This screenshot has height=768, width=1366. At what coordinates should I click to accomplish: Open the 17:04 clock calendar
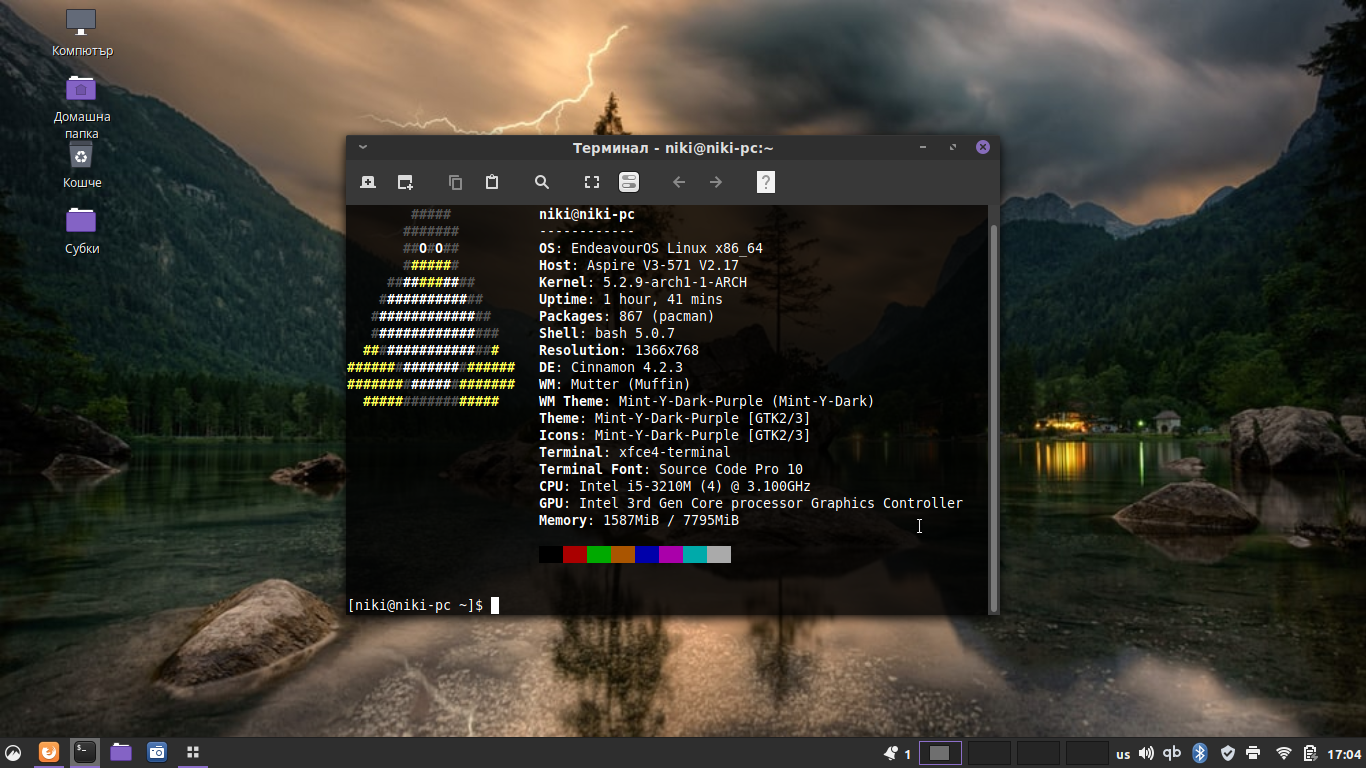point(1344,754)
